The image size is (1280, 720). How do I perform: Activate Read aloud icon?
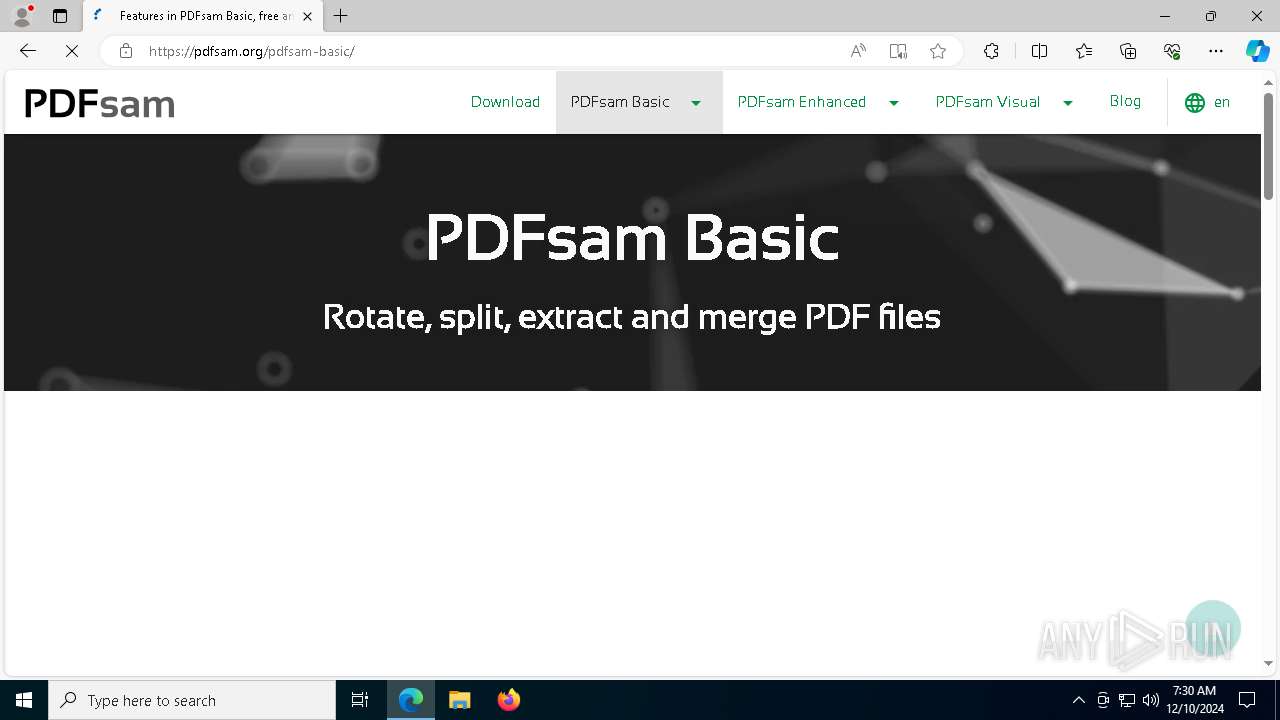(858, 51)
